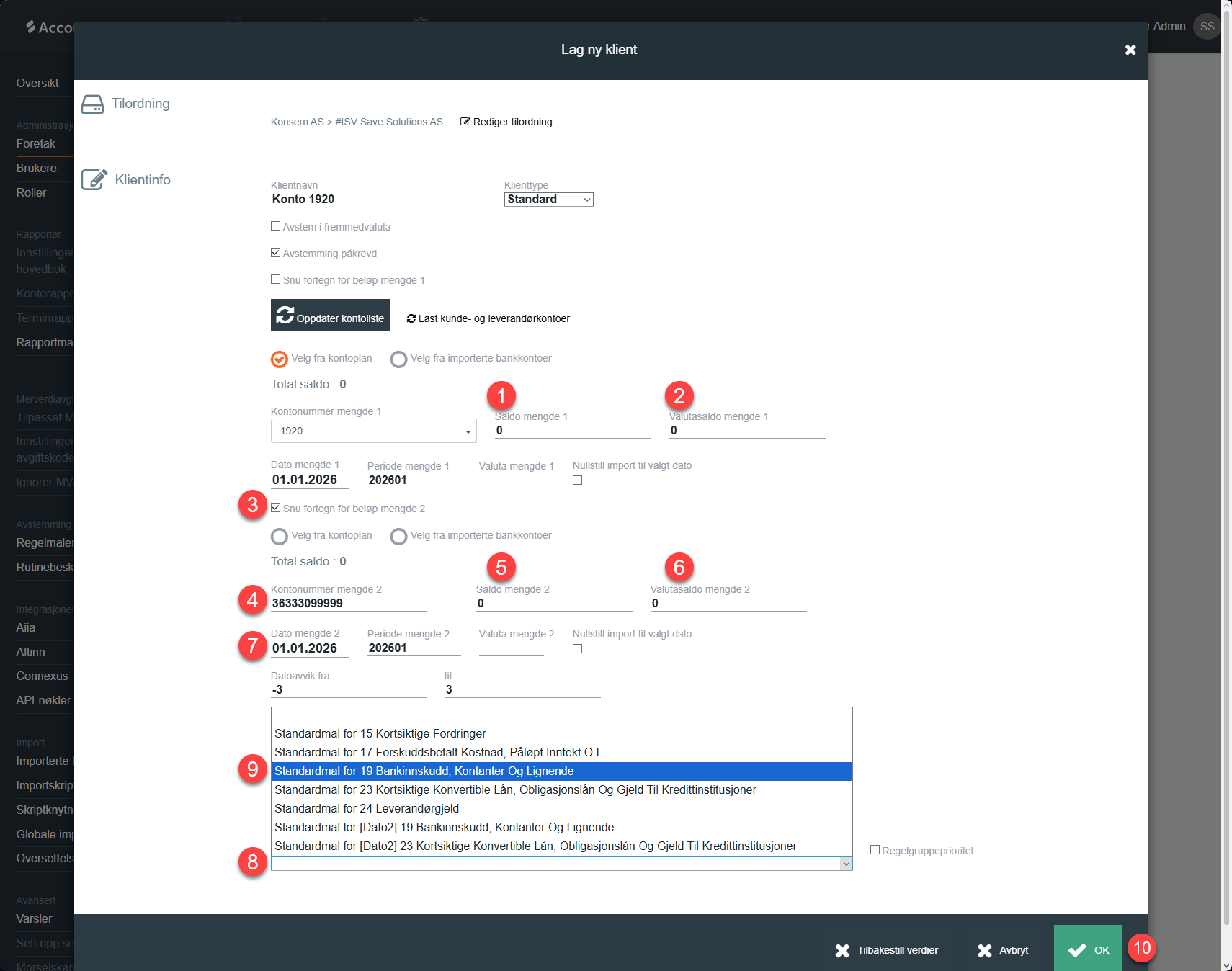Image resolution: width=1232 pixels, height=971 pixels.
Task: Expand Kontonummer mengde 1 dropdown showing 1920
Action: click(x=373, y=431)
